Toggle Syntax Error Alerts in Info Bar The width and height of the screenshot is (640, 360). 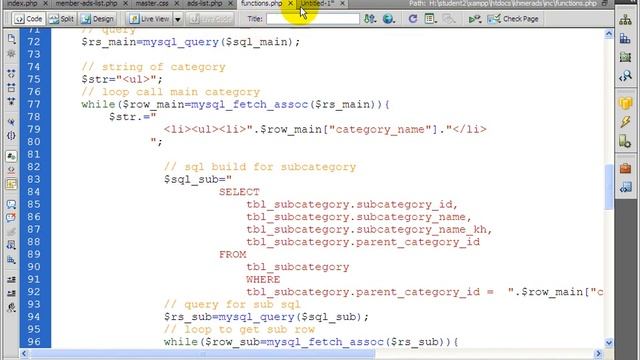(11, 184)
